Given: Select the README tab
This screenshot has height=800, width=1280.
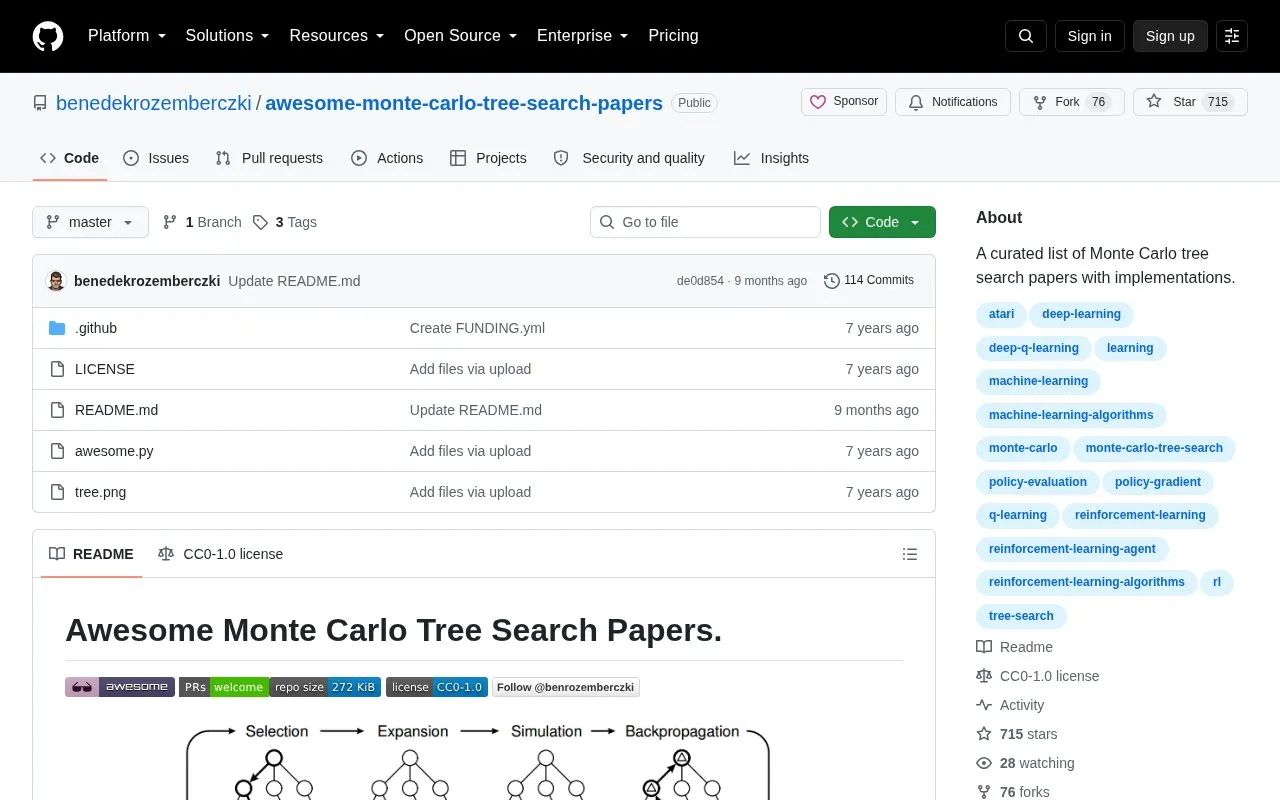Looking at the screenshot, I should 91,554.
